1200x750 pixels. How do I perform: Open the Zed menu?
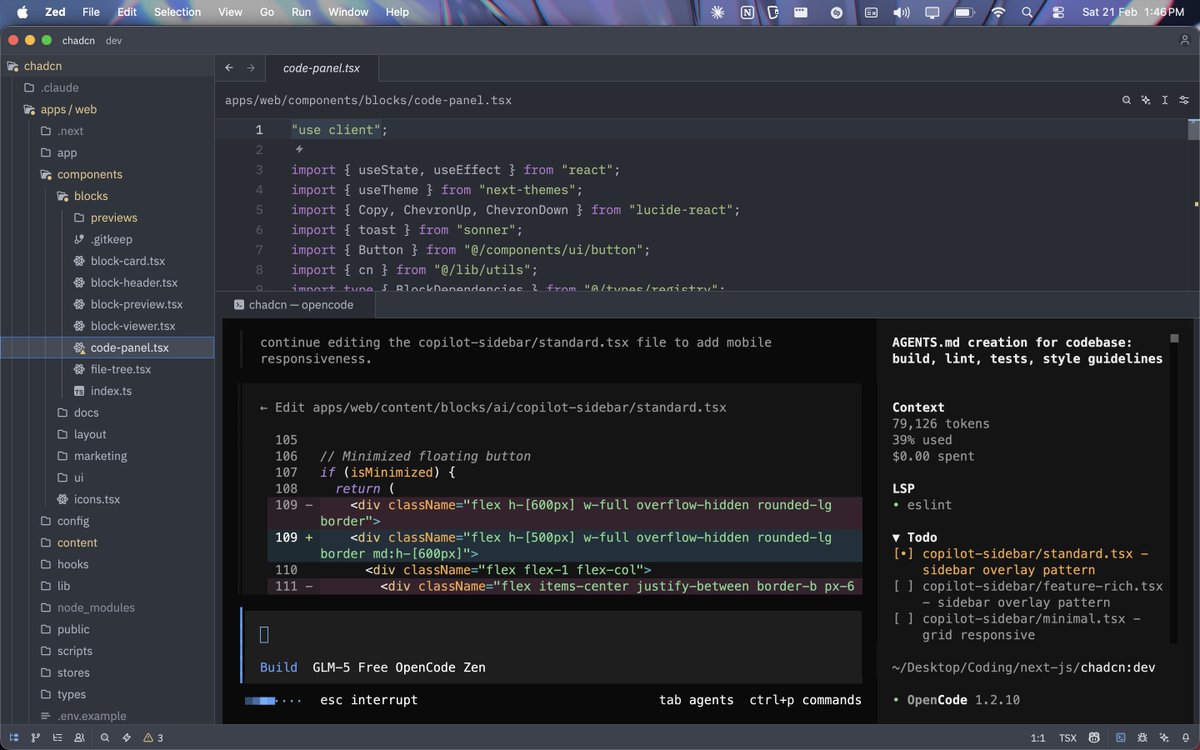55,12
